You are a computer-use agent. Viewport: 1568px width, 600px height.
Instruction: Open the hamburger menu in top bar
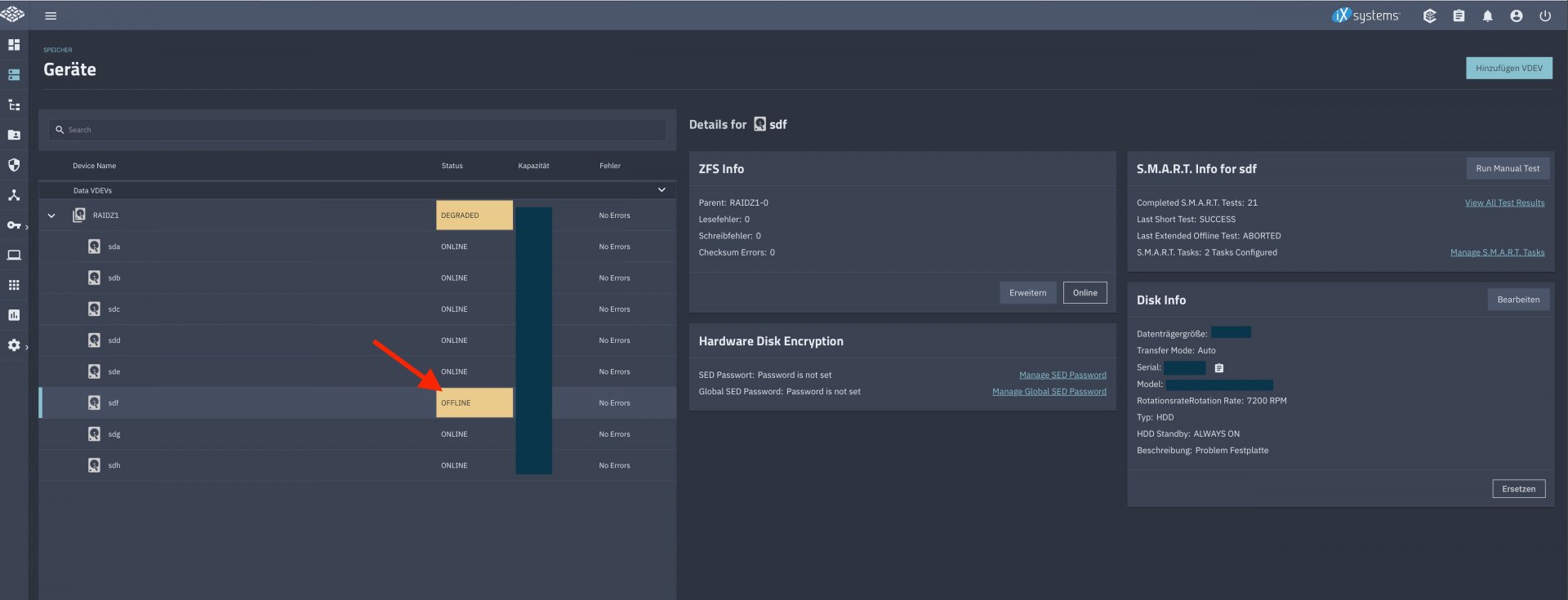tap(51, 16)
